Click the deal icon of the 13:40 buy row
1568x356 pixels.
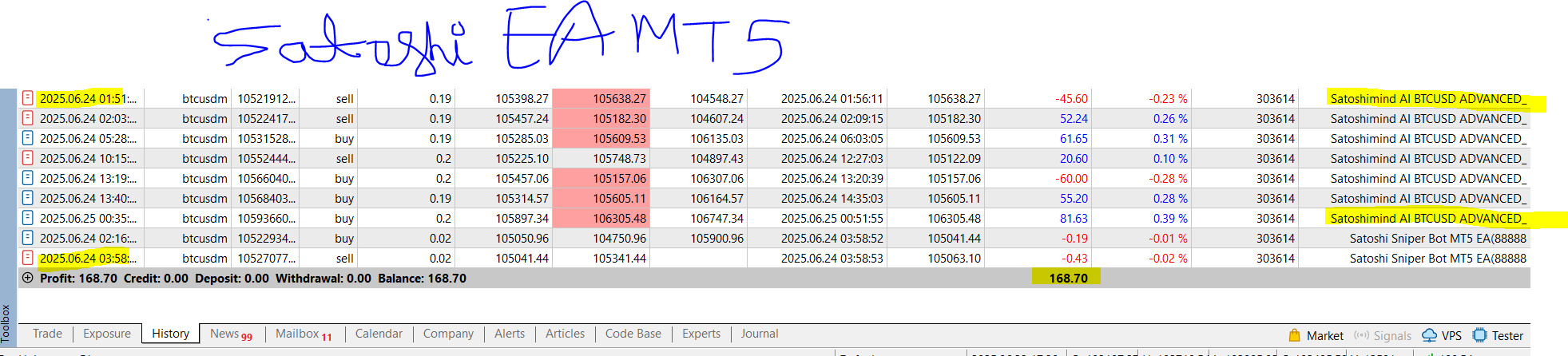[28, 198]
